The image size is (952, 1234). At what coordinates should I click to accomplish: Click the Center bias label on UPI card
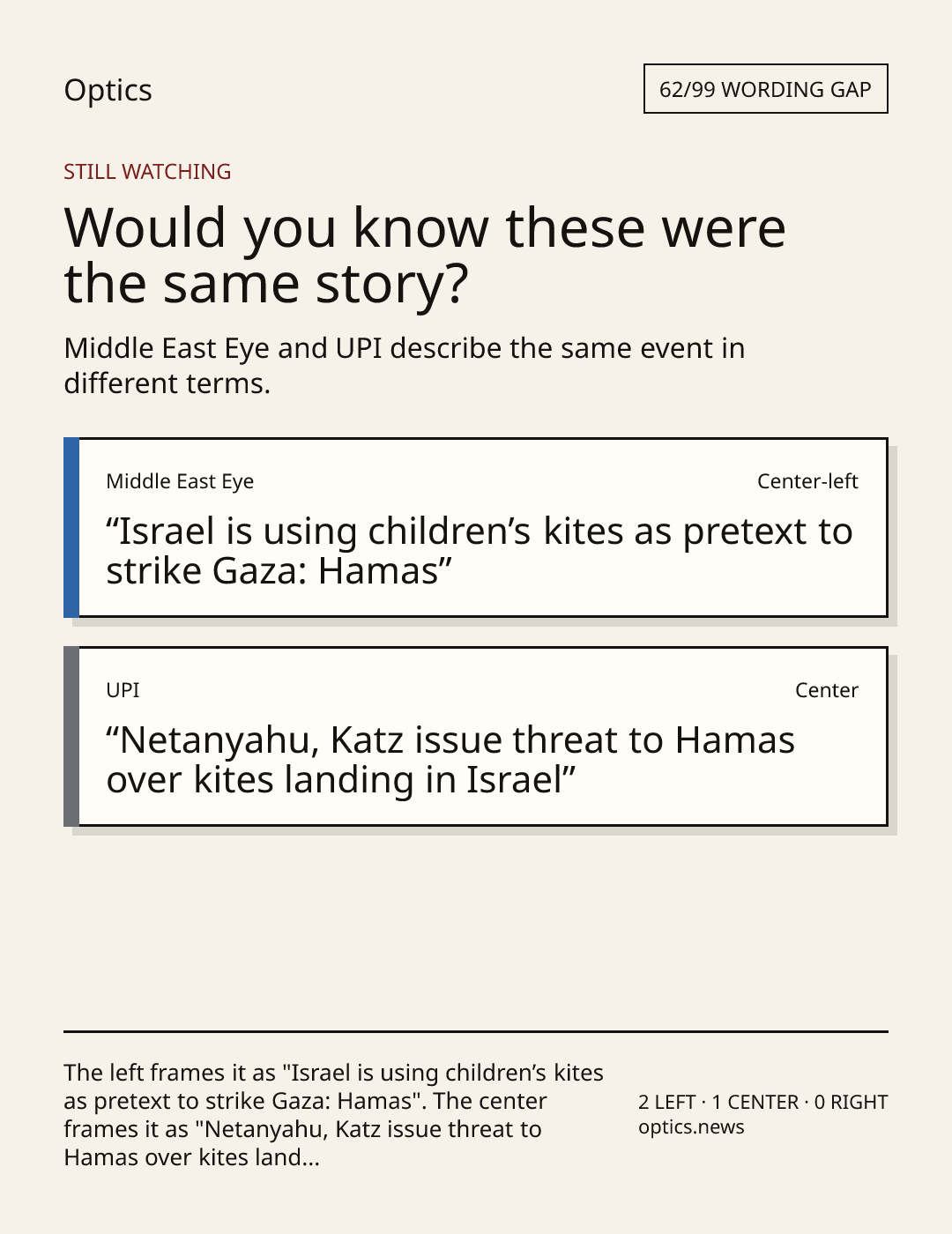click(x=827, y=690)
